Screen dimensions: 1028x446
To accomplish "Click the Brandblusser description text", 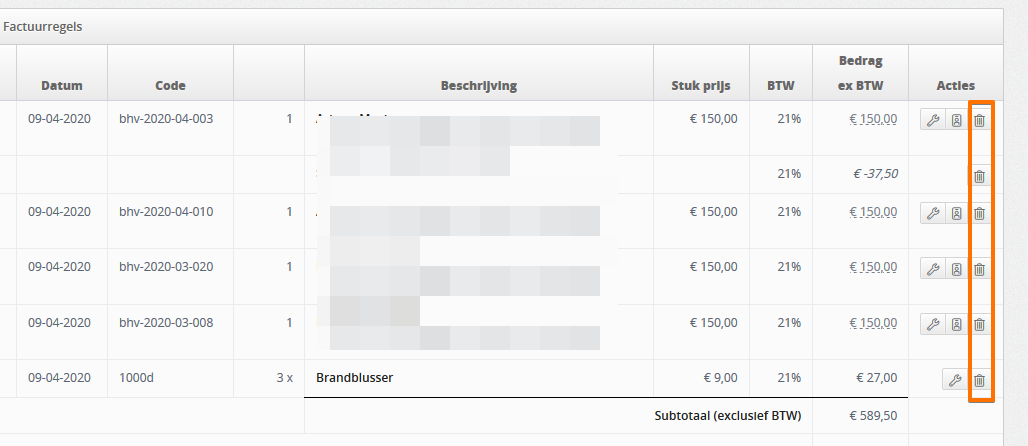I will (354, 378).
